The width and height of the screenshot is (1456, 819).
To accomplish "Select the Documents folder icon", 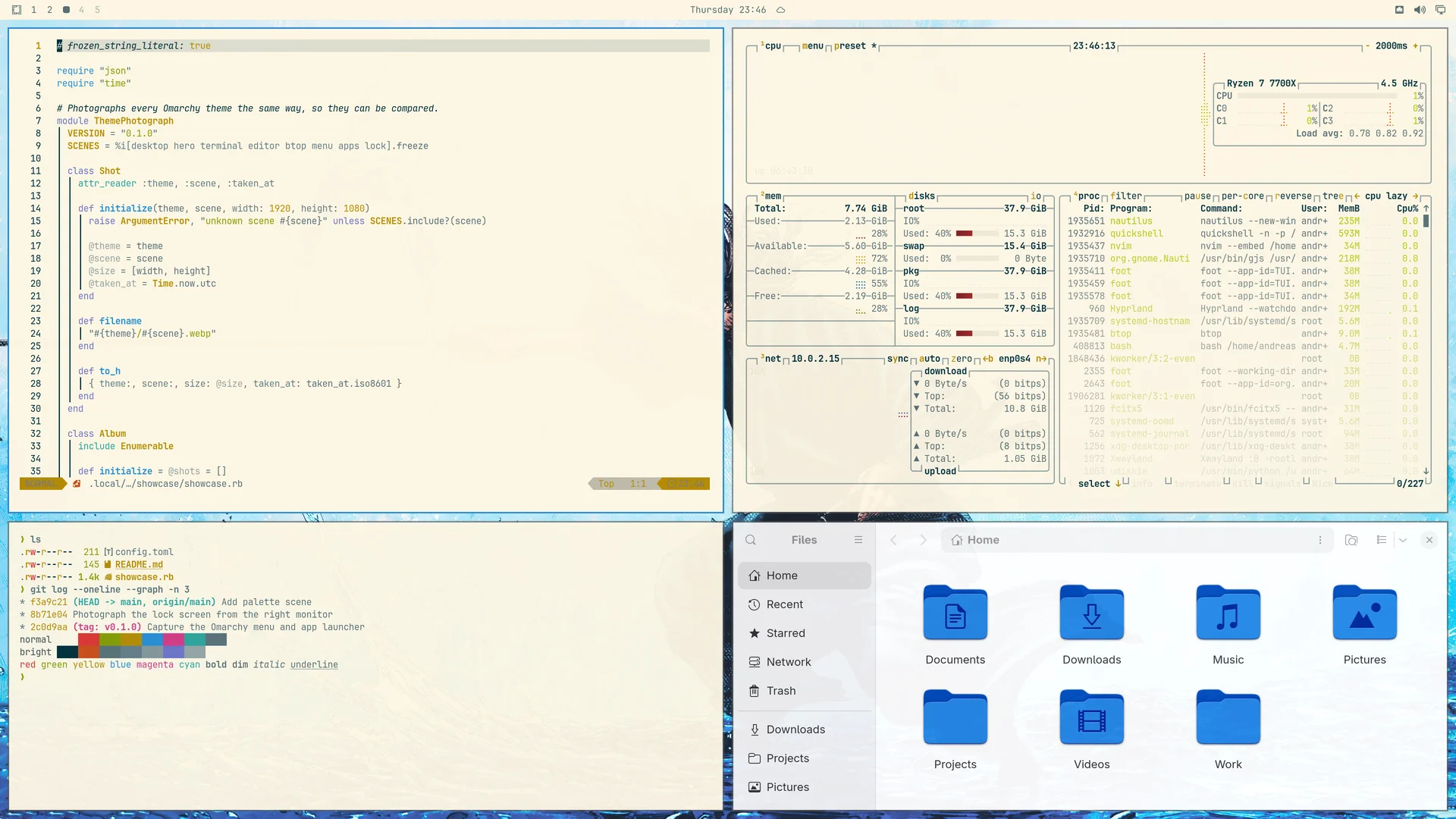I will coord(955,613).
